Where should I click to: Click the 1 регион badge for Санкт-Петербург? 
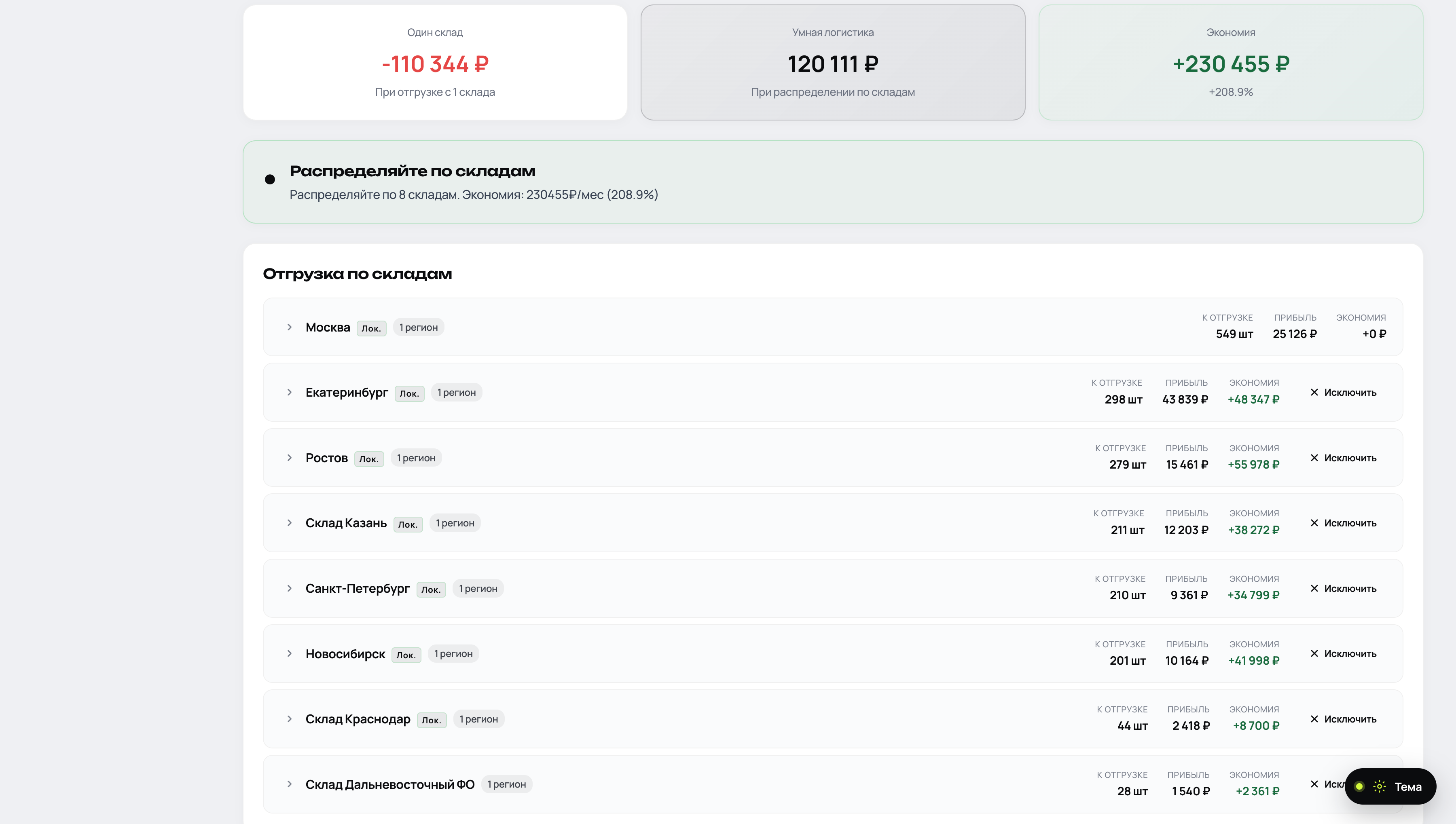click(x=478, y=589)
